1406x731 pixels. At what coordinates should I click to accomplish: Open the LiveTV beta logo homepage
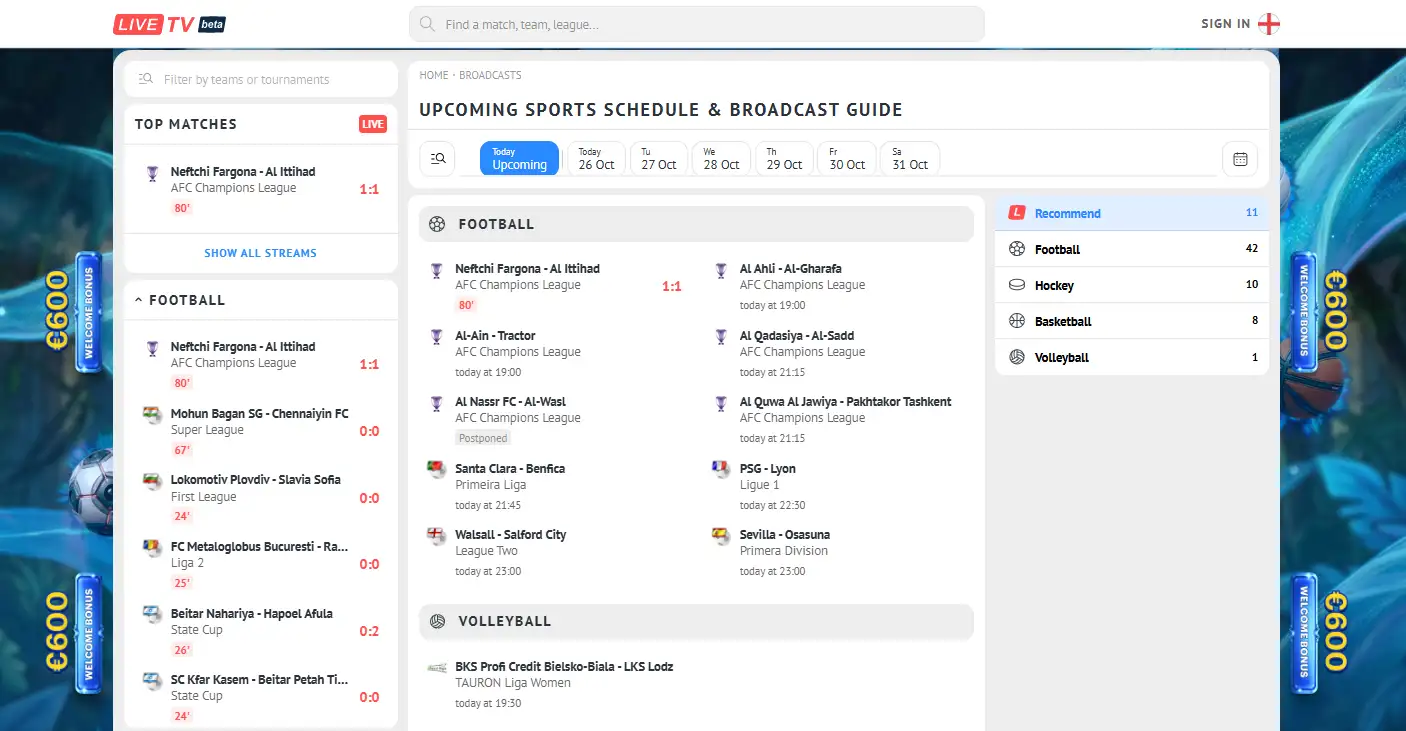169,24
